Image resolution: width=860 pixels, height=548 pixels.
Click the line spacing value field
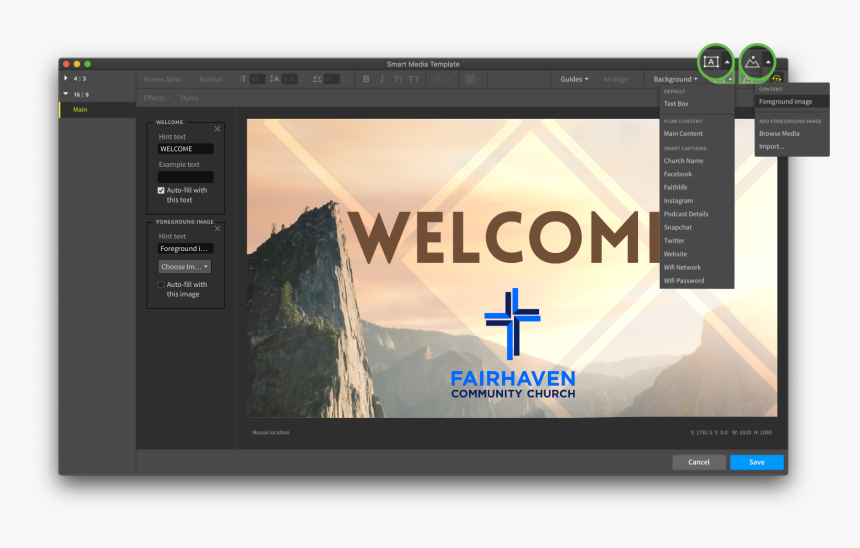(289, 80)
